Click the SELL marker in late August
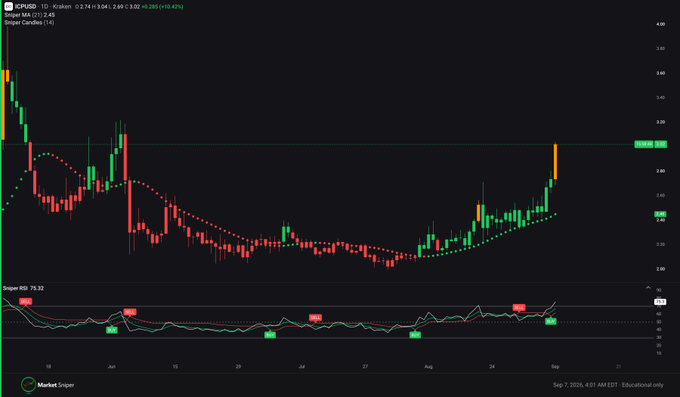 pos(519,307)
